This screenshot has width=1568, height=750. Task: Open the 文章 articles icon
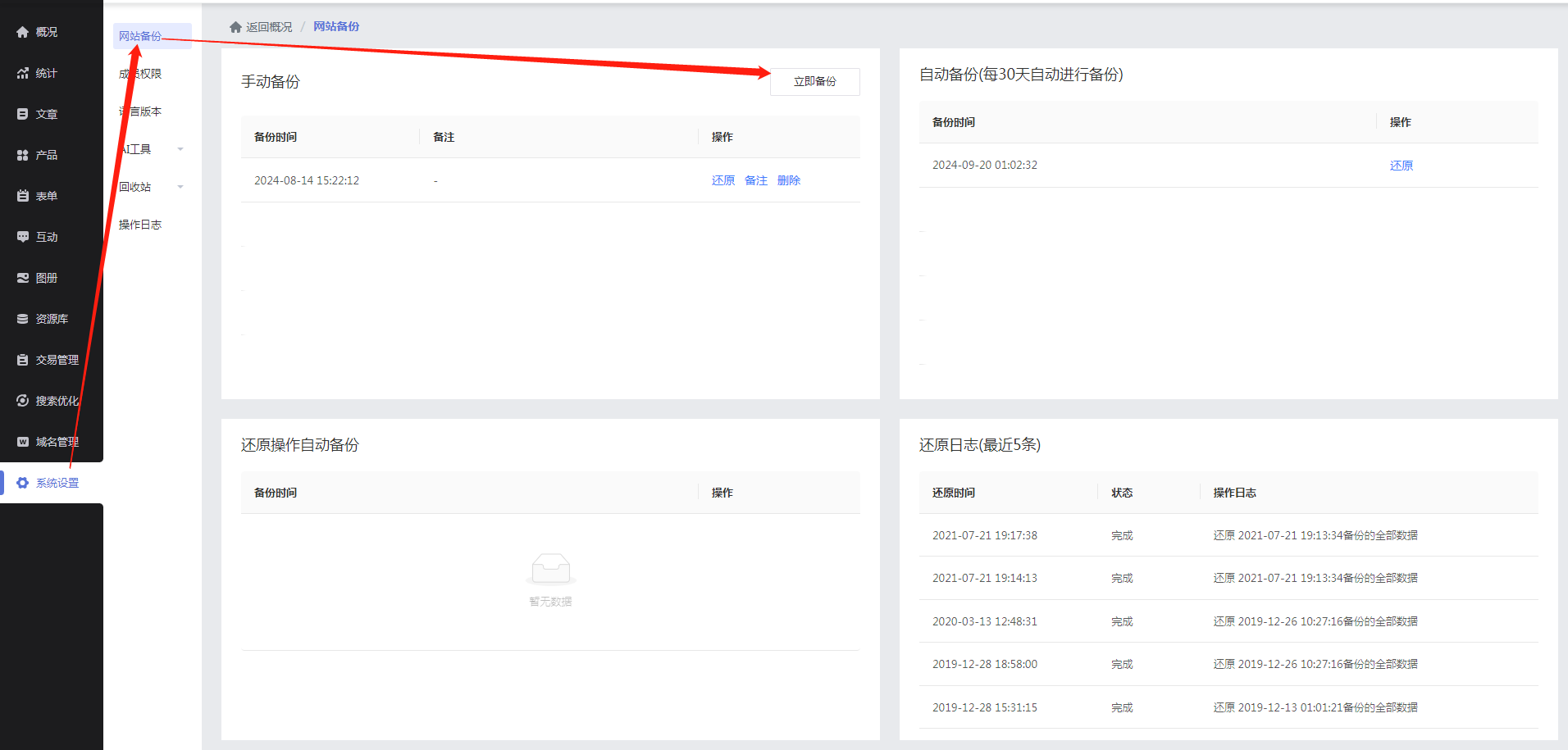click(23, 114)
